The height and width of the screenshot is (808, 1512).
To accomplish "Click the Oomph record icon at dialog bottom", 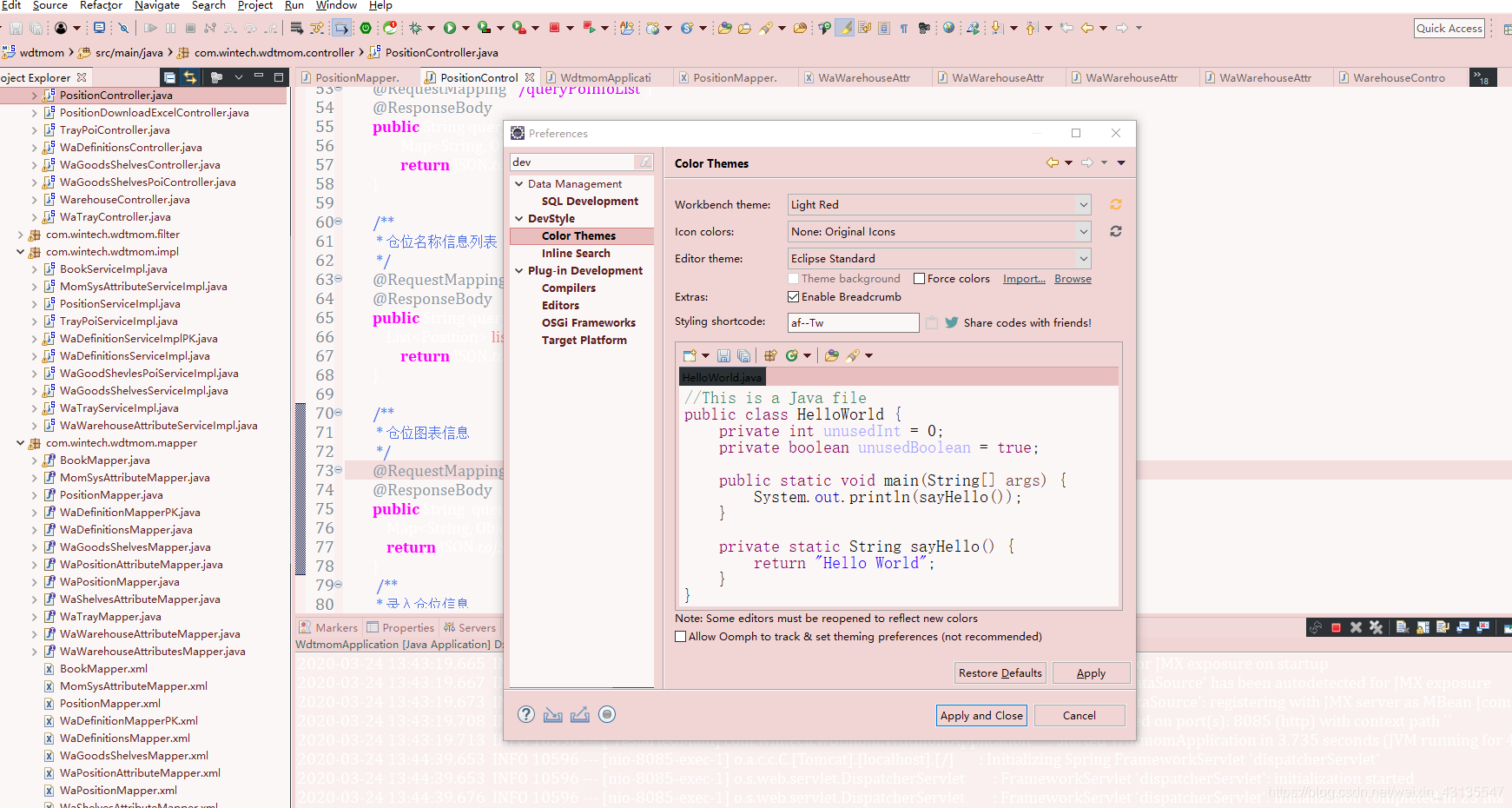I will tap(607, 714).
